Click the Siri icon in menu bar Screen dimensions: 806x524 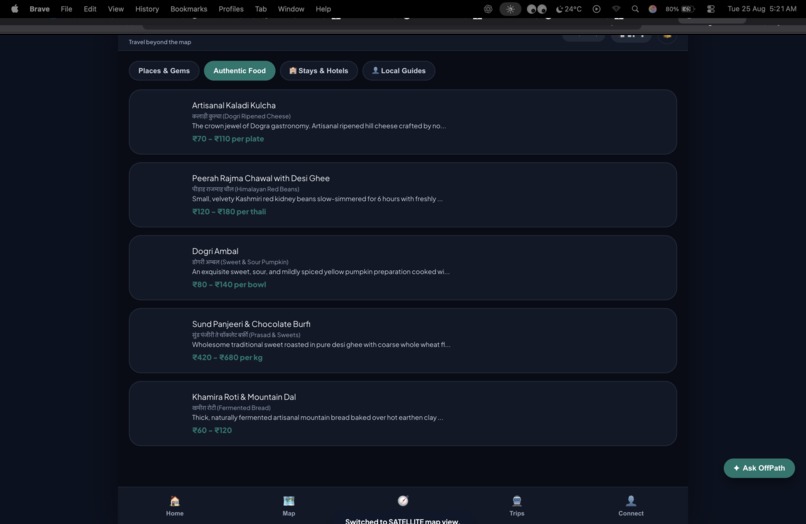(652, 9)
